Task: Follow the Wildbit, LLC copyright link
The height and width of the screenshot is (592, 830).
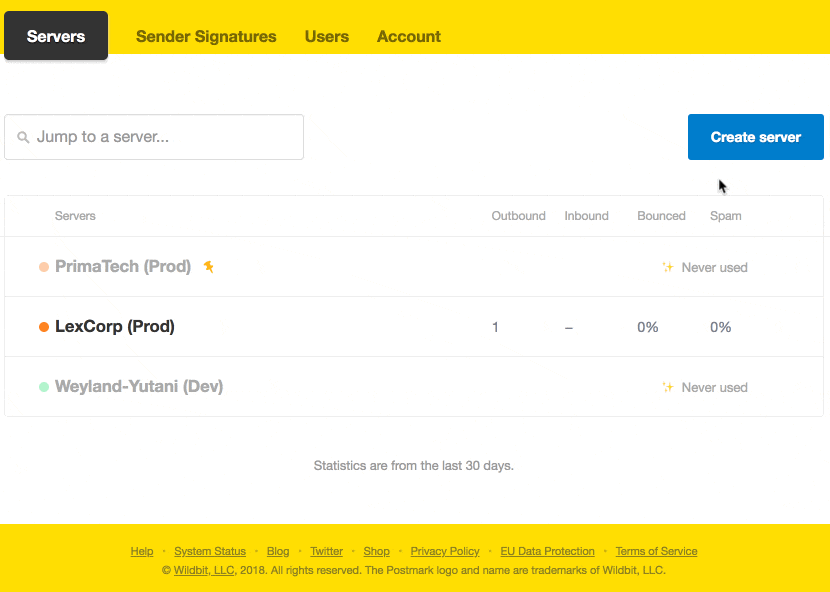Action: click(204, 570)
